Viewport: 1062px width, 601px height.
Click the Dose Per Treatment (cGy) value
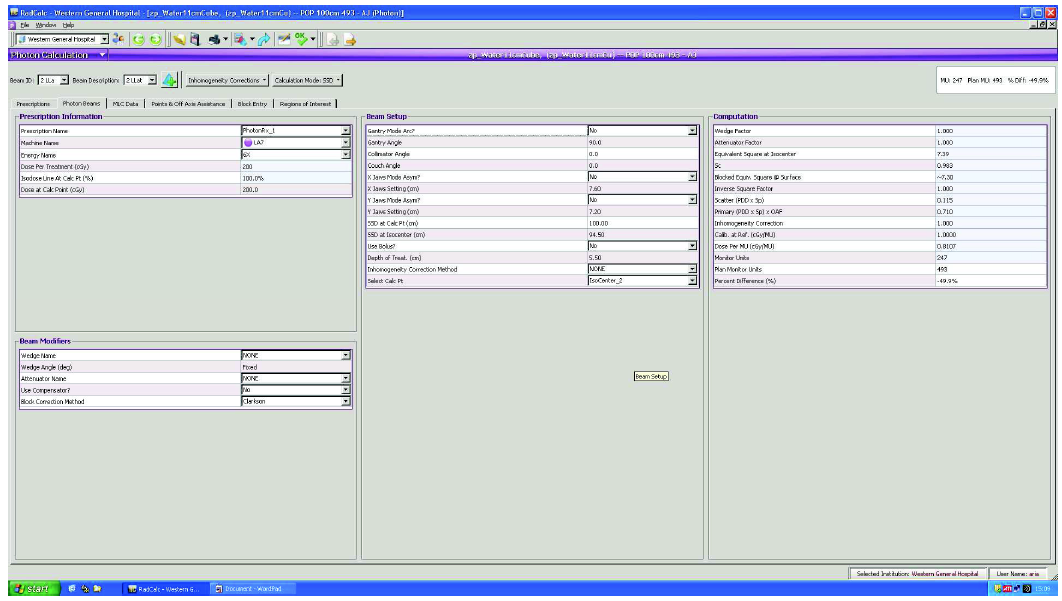296,166
